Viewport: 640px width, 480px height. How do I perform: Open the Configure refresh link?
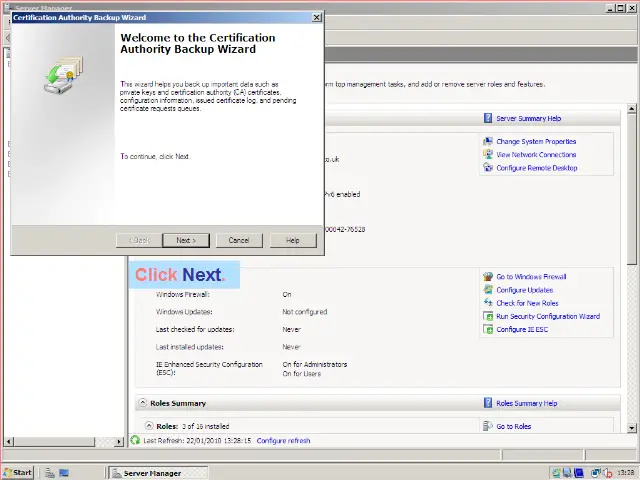click(283, 441)
